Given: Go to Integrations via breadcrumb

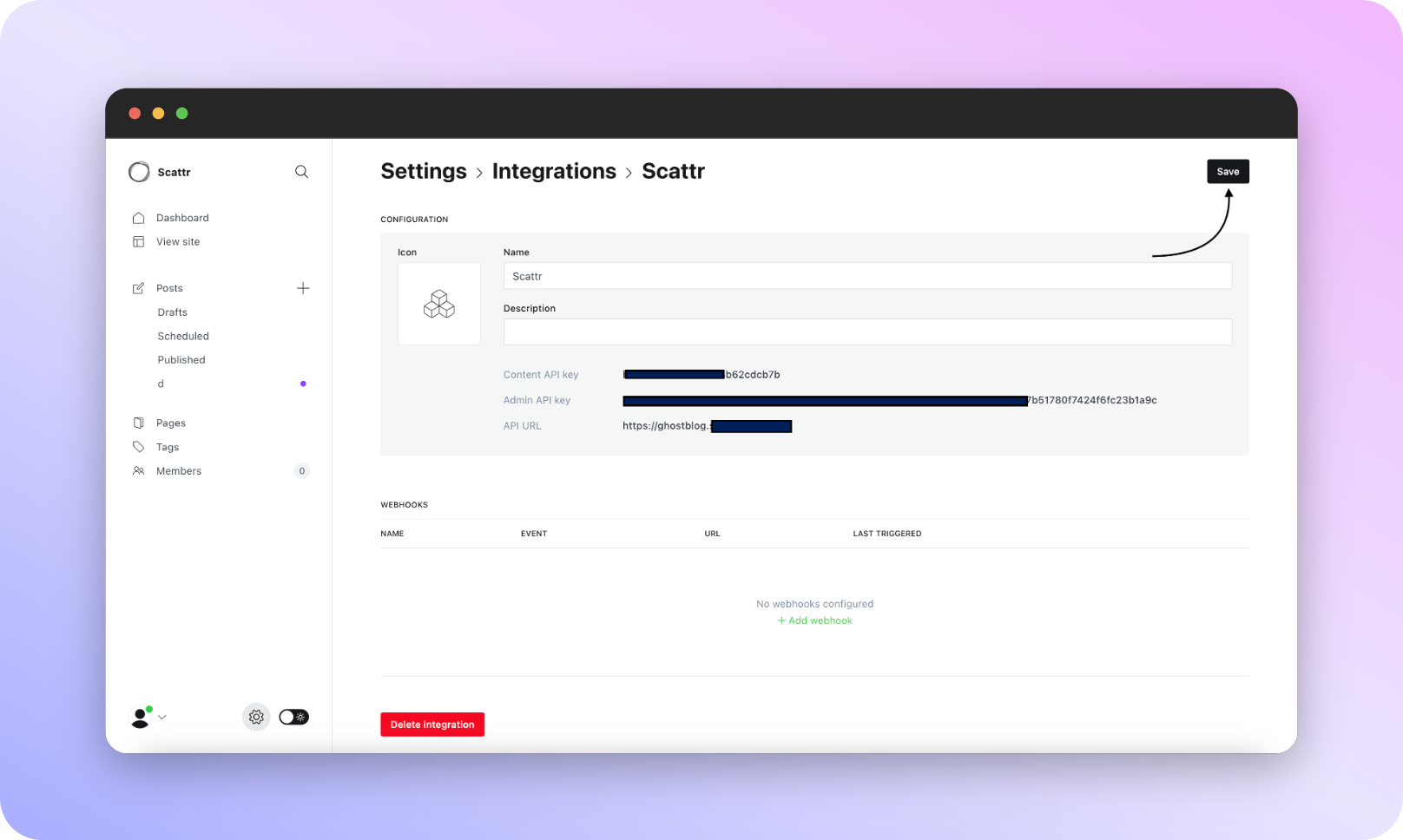Looking at the screenshot, I should 554,172.
